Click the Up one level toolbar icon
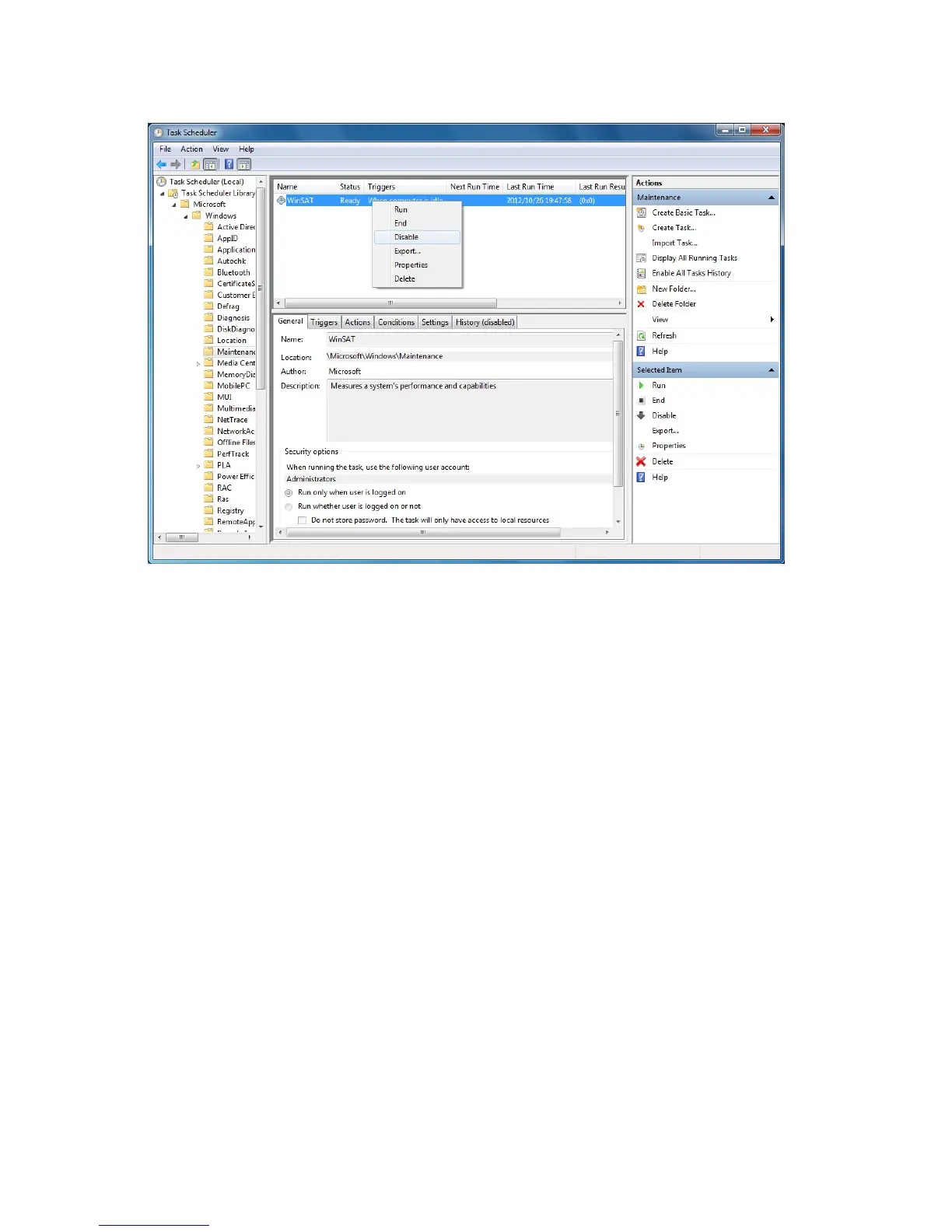This screenshot has height=1232, width=952. (x=195, y=164)
